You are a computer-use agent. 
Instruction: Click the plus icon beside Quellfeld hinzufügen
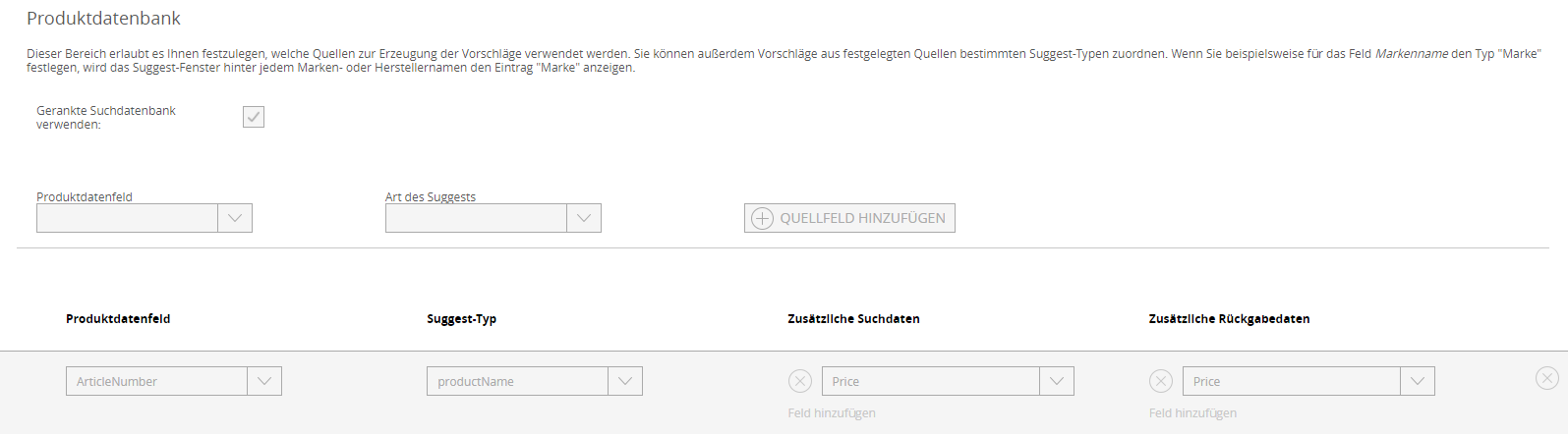tap(762, 218)
